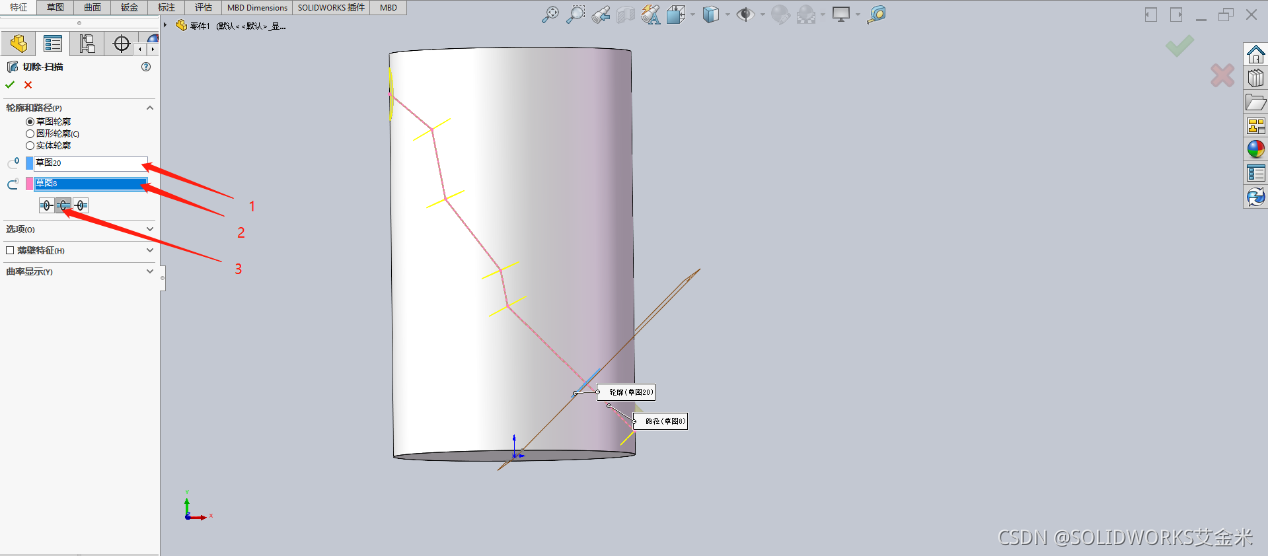Viewport: 1268px width, 556px height.
Task: Click the profile field containing 草图20
Action: (91, 163)
